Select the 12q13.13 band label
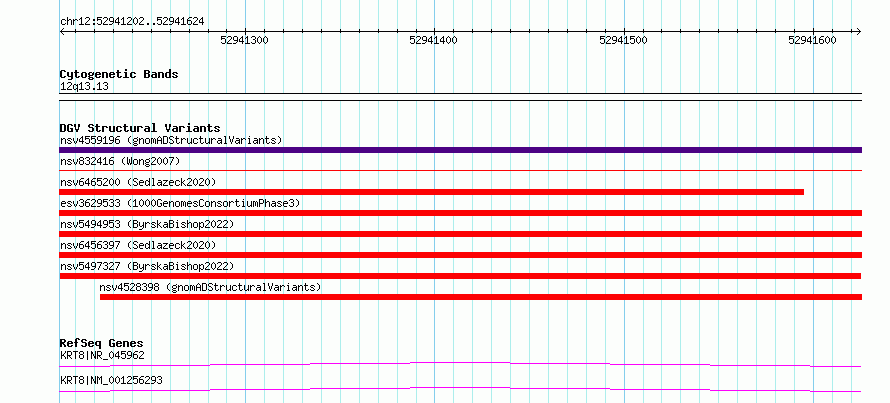Screen dimensions: 890x403 84,87
